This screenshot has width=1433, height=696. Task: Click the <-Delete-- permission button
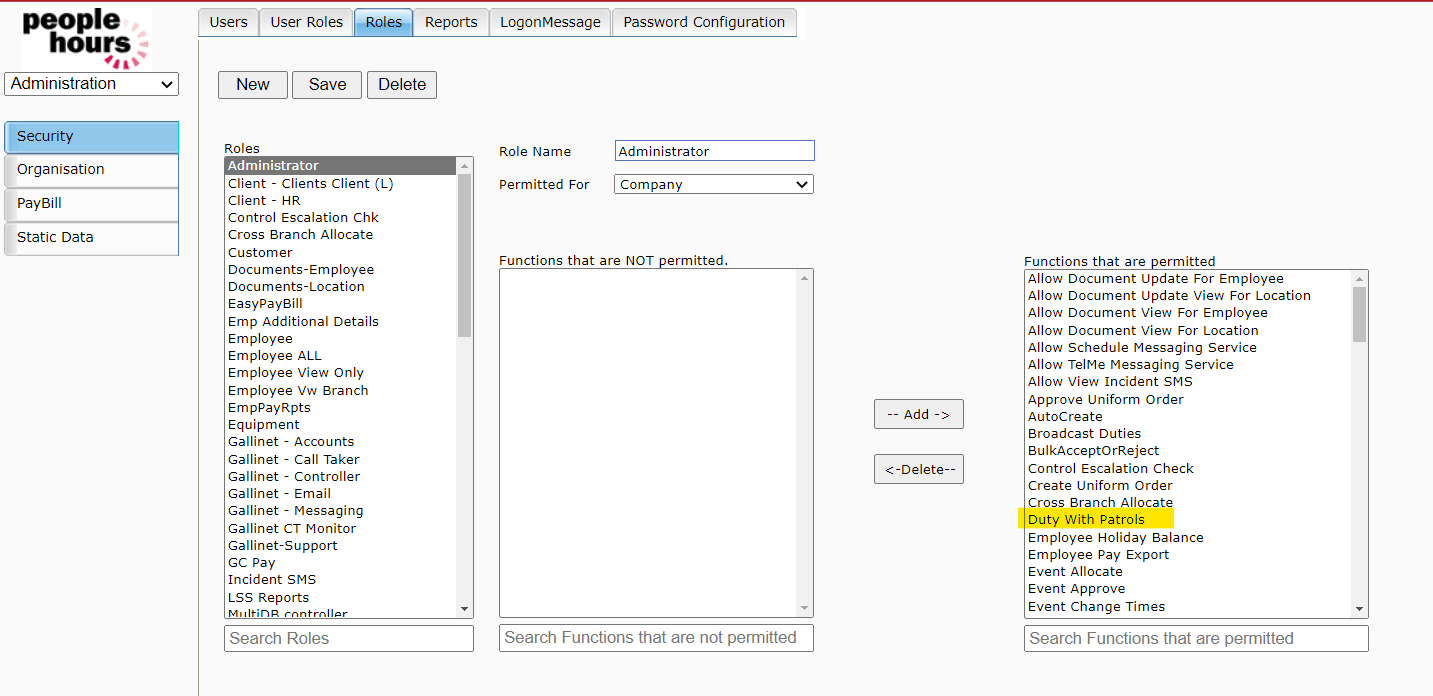918,469
